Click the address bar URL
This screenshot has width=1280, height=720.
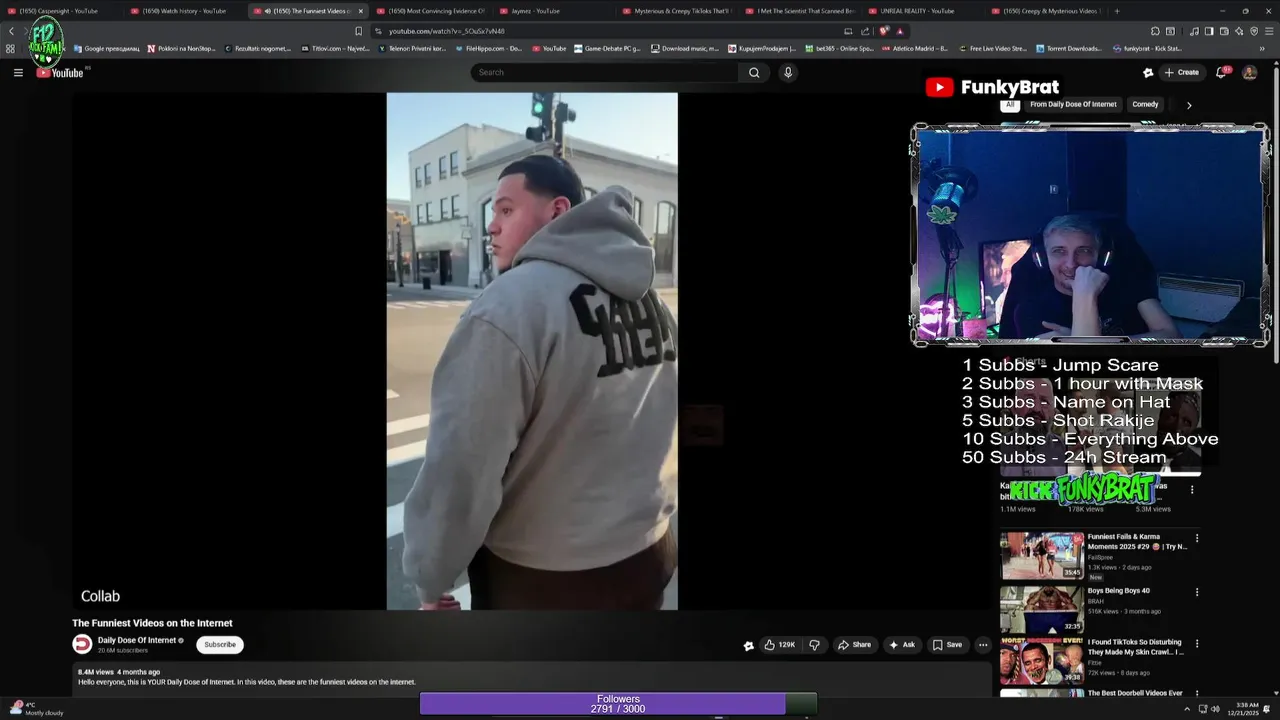(x=448, y=31)
